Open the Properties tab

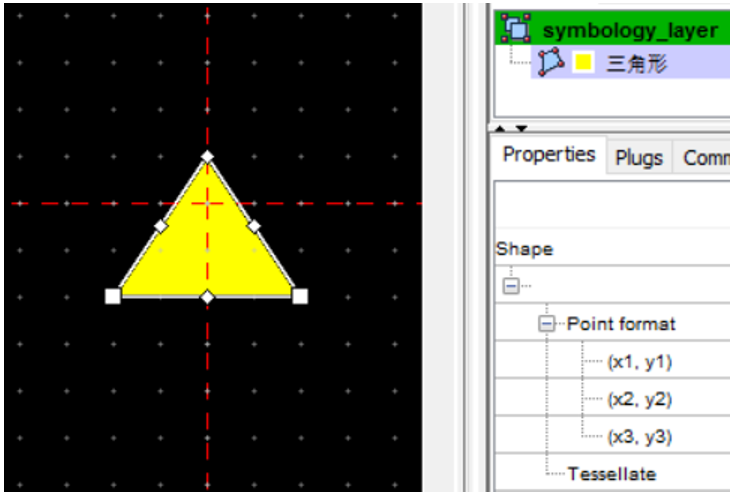pyautogui.click(x=549, y=155)
